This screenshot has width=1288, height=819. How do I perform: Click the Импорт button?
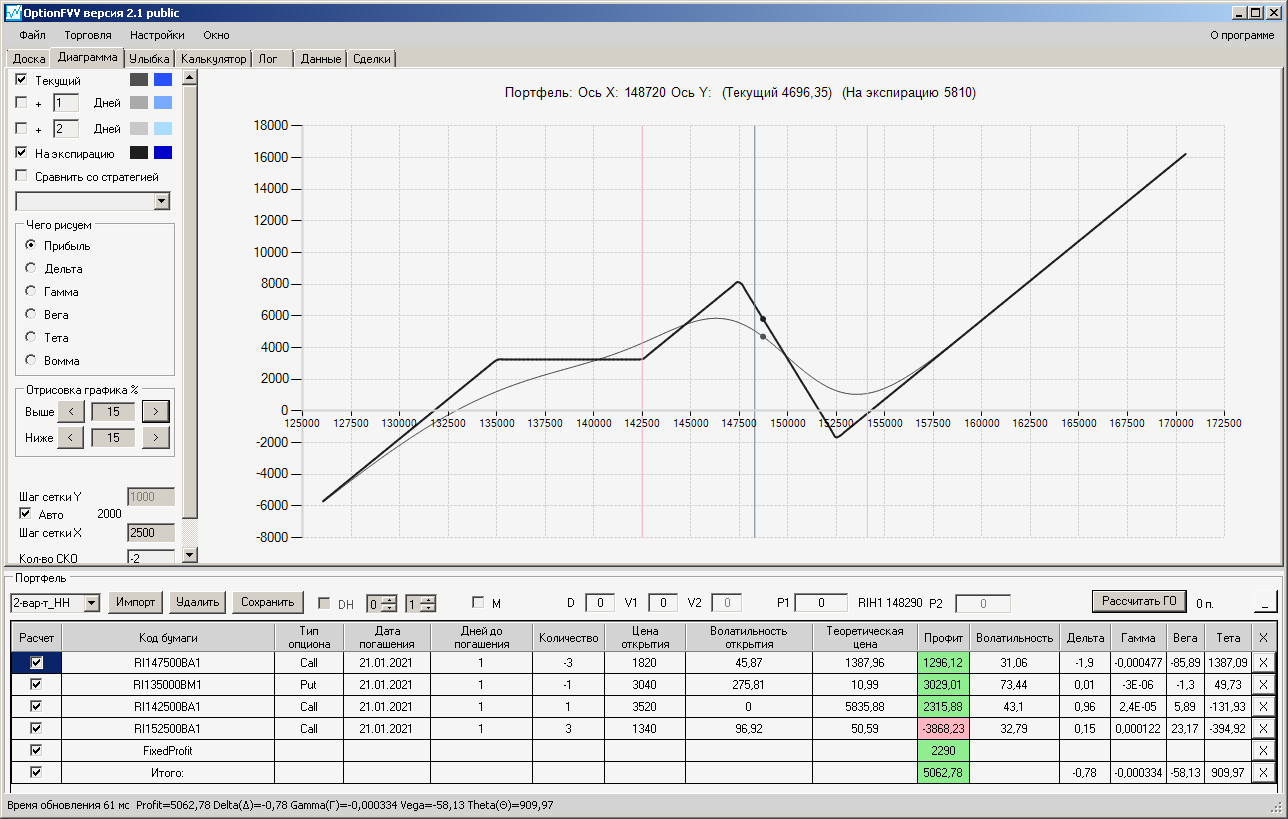(x=136, y=602)
